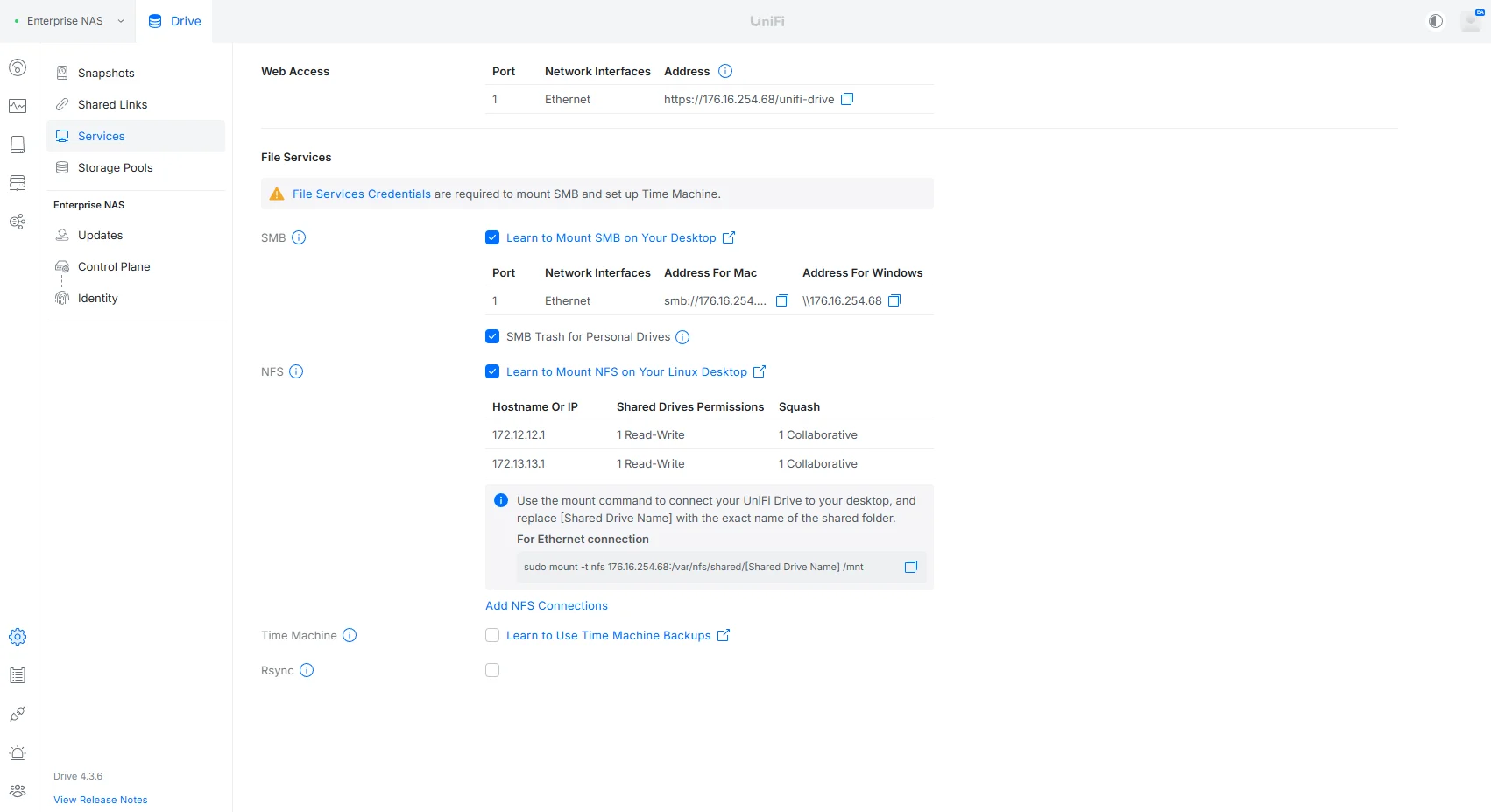The height and width of the screenshot is (812, 1491).
Task: Click the UniFi logo in header
Action: point(767,21)
